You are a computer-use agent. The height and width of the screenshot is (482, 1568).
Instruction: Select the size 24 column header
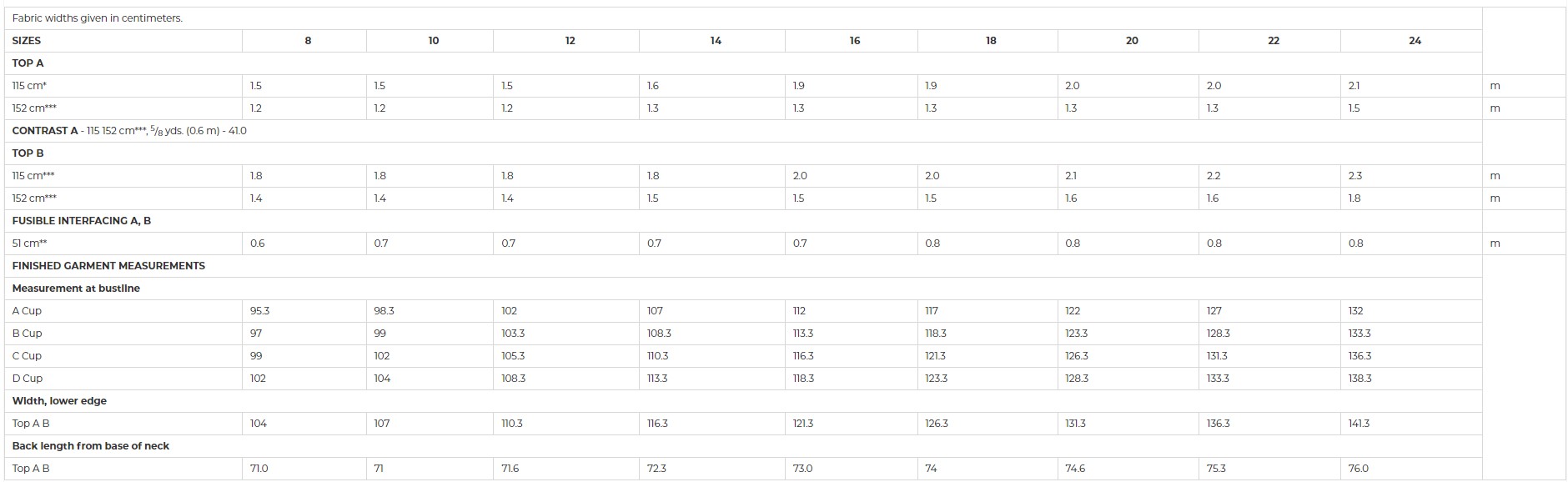click(x=1415, y=41)
